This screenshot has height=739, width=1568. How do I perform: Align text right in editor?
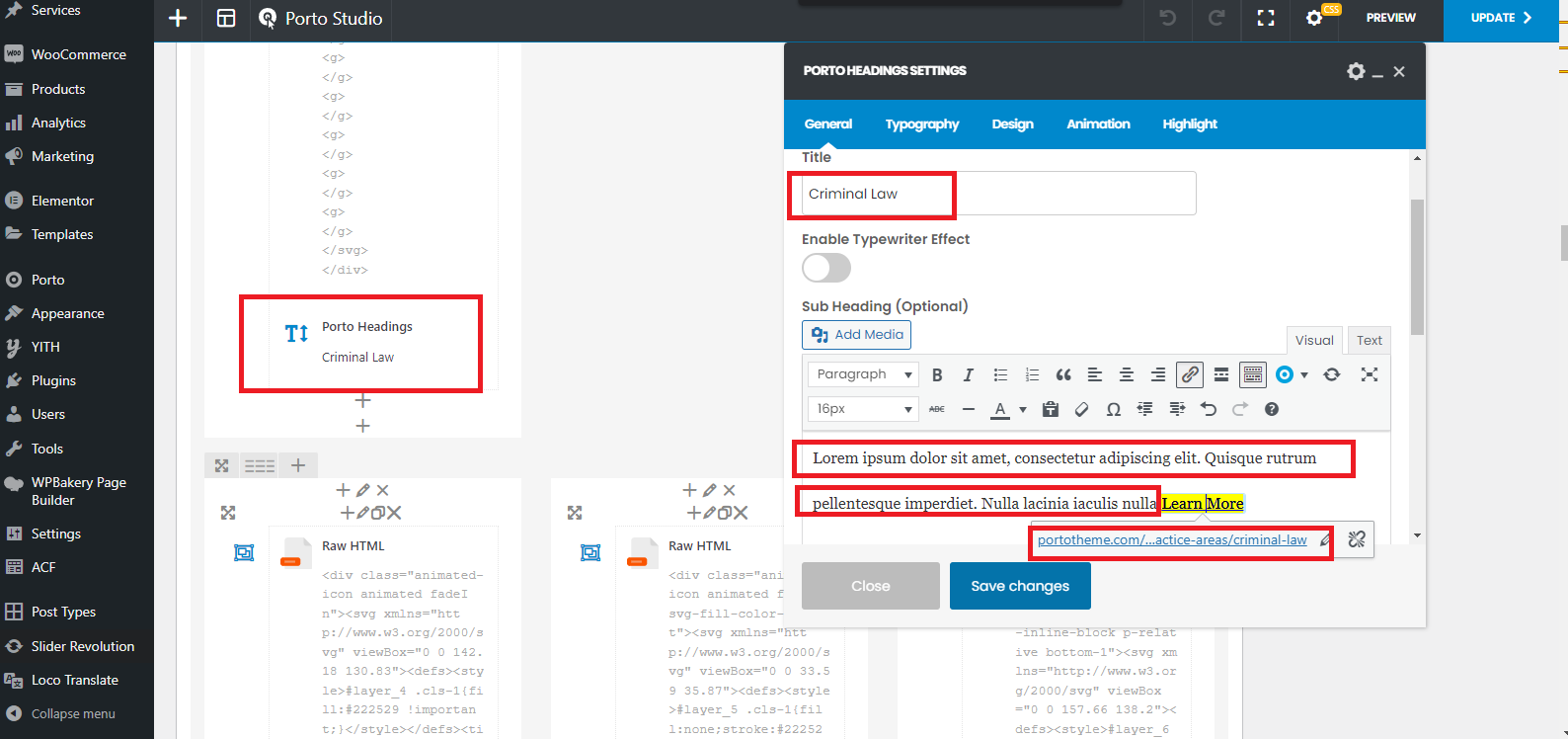point(1158,374)
